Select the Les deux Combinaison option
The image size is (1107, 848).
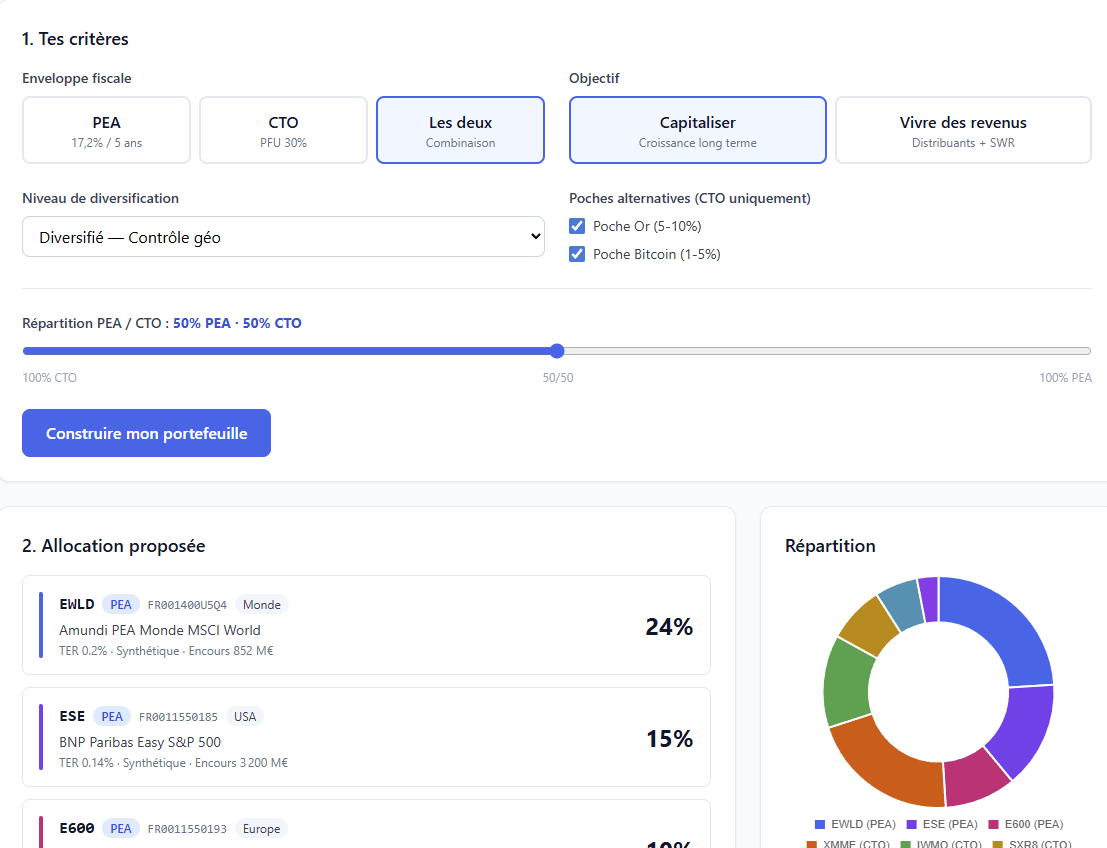tap(460, 130)
